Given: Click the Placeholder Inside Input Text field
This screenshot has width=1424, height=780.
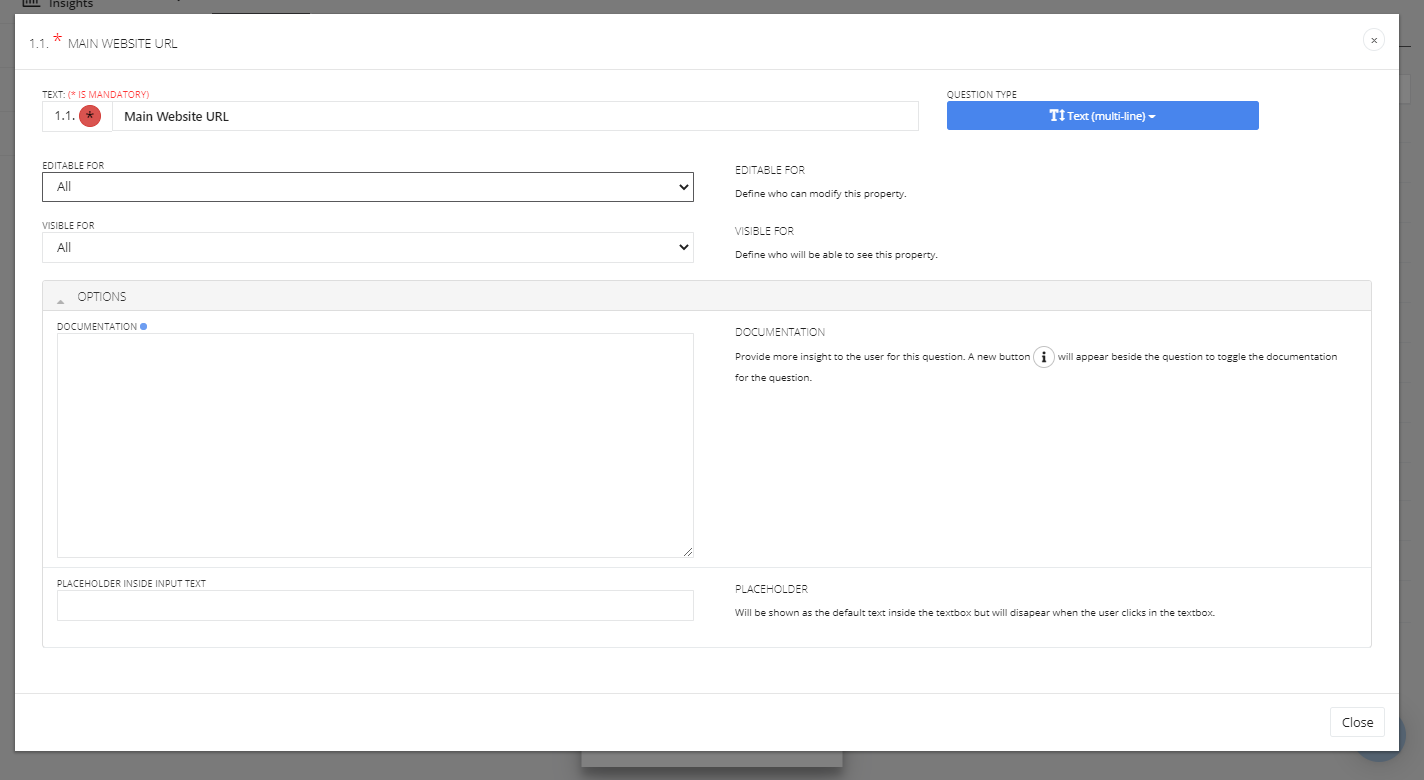Looking at the screenshot, I should (375, 605).
